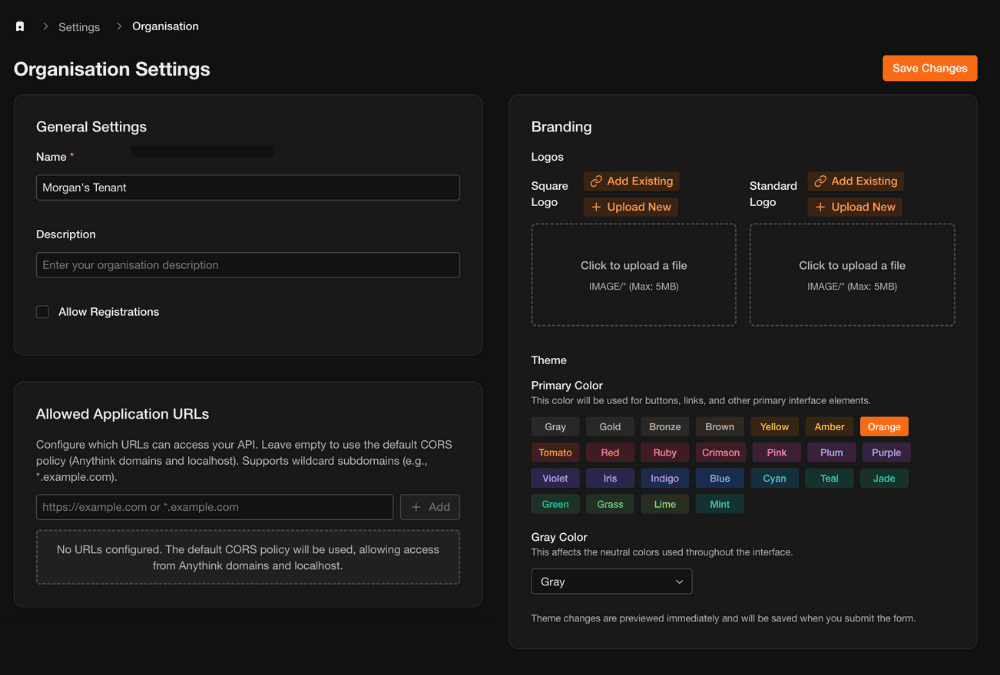1000x675 pixels.
Task: Open the Standard Logo file upload area
Action: pos(852,275)
